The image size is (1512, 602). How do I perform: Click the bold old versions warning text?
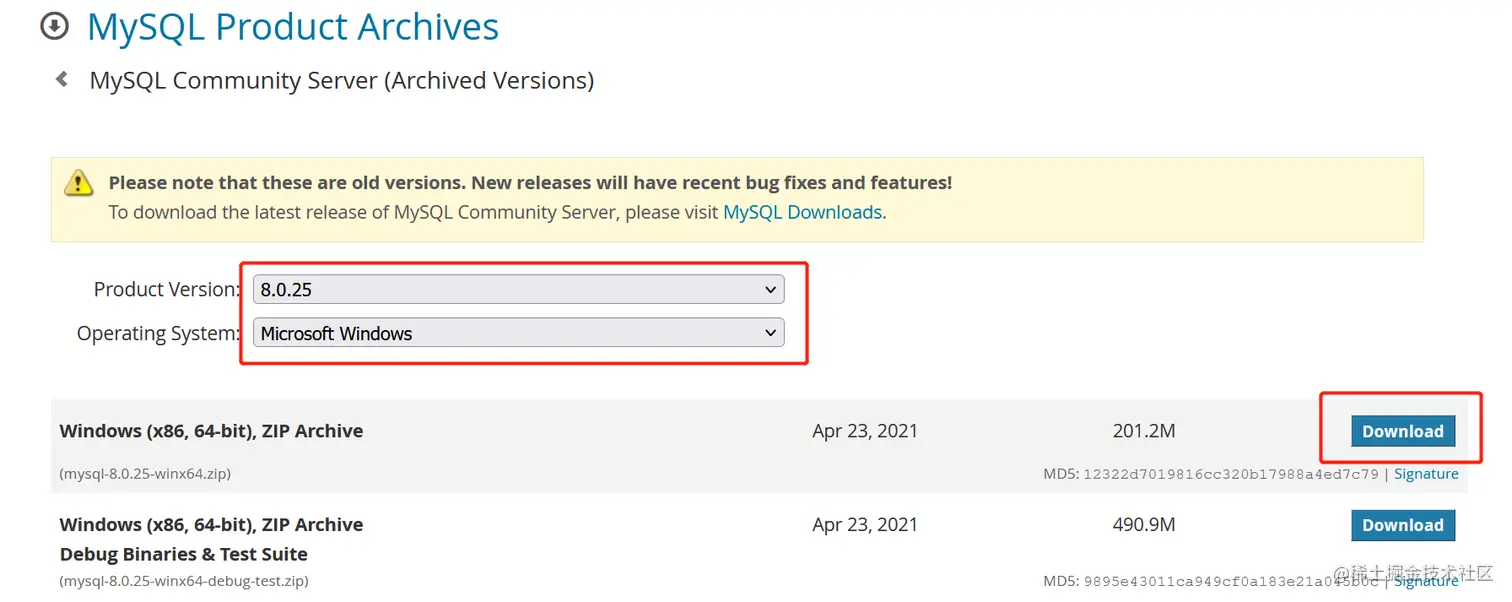click(530, 183)
